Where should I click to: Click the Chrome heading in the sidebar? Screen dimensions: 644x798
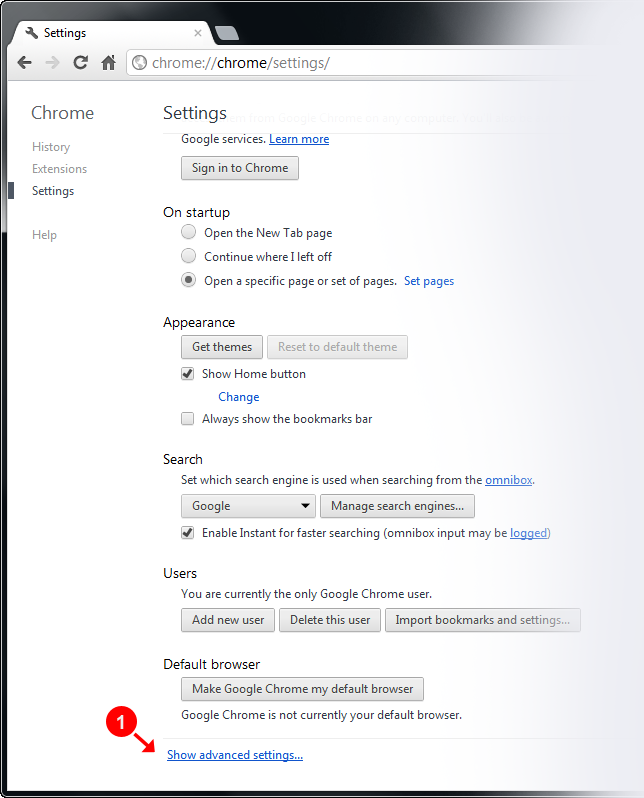point(63,112)
